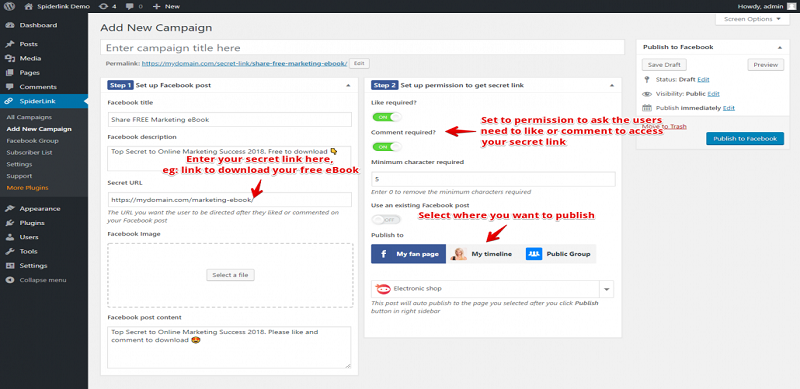Open the admin avatar in top bar

click(792, 6)
